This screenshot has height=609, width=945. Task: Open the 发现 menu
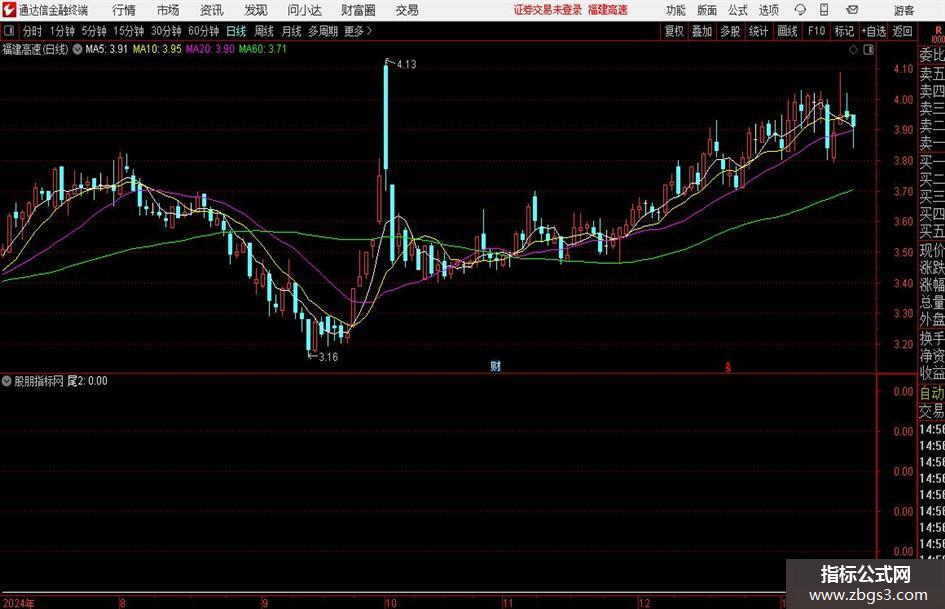(256, 10)
